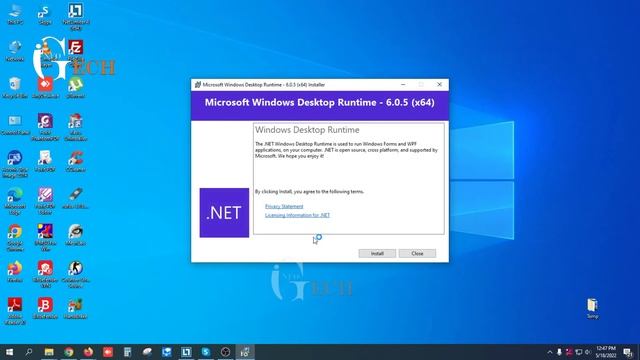640x360 pixels.
Task: Open the Temp folder on the desktop
Action: (x=592, y=308)
